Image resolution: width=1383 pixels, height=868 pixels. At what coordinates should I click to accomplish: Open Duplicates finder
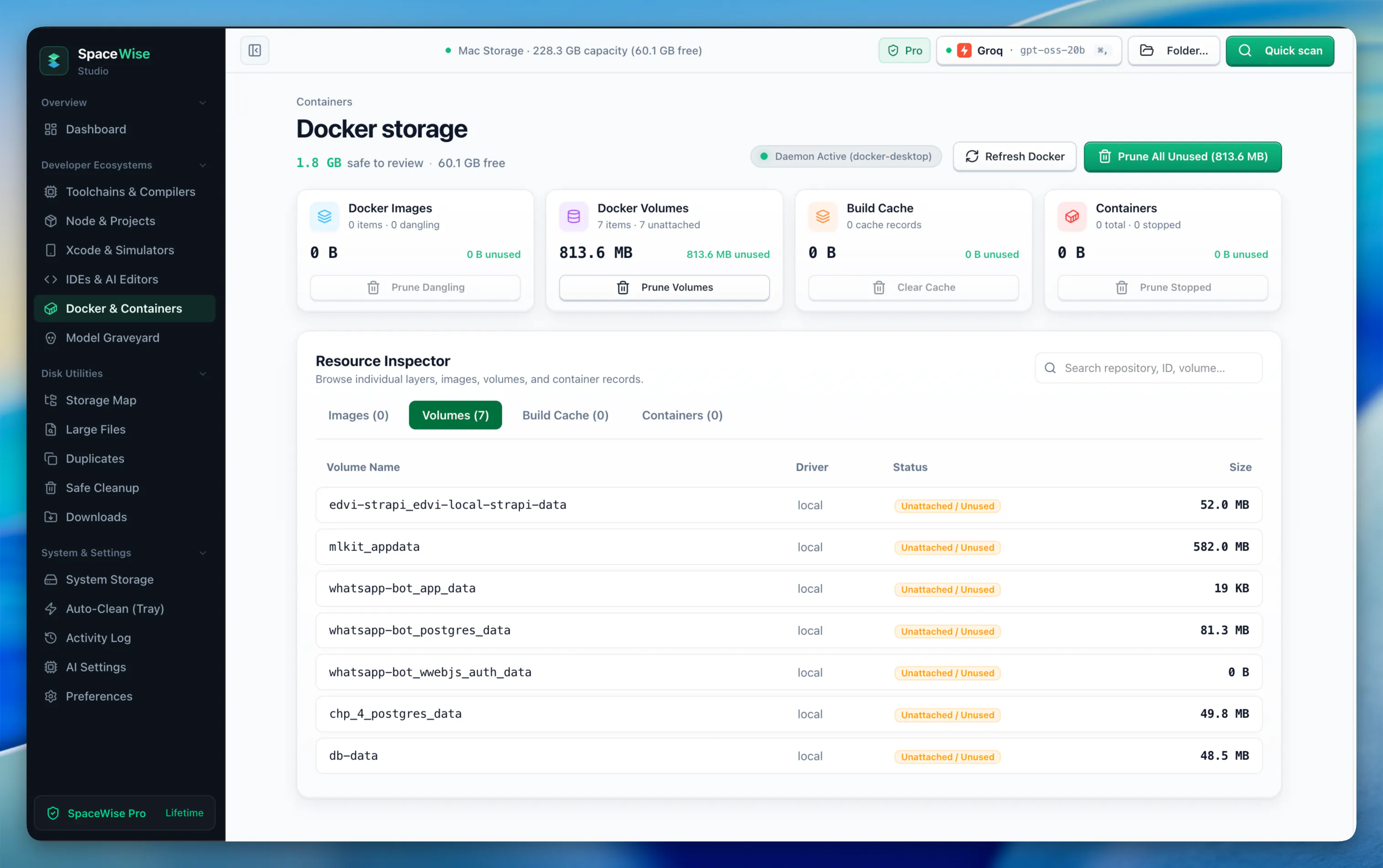pyautogui.click(x=125, y=459)
